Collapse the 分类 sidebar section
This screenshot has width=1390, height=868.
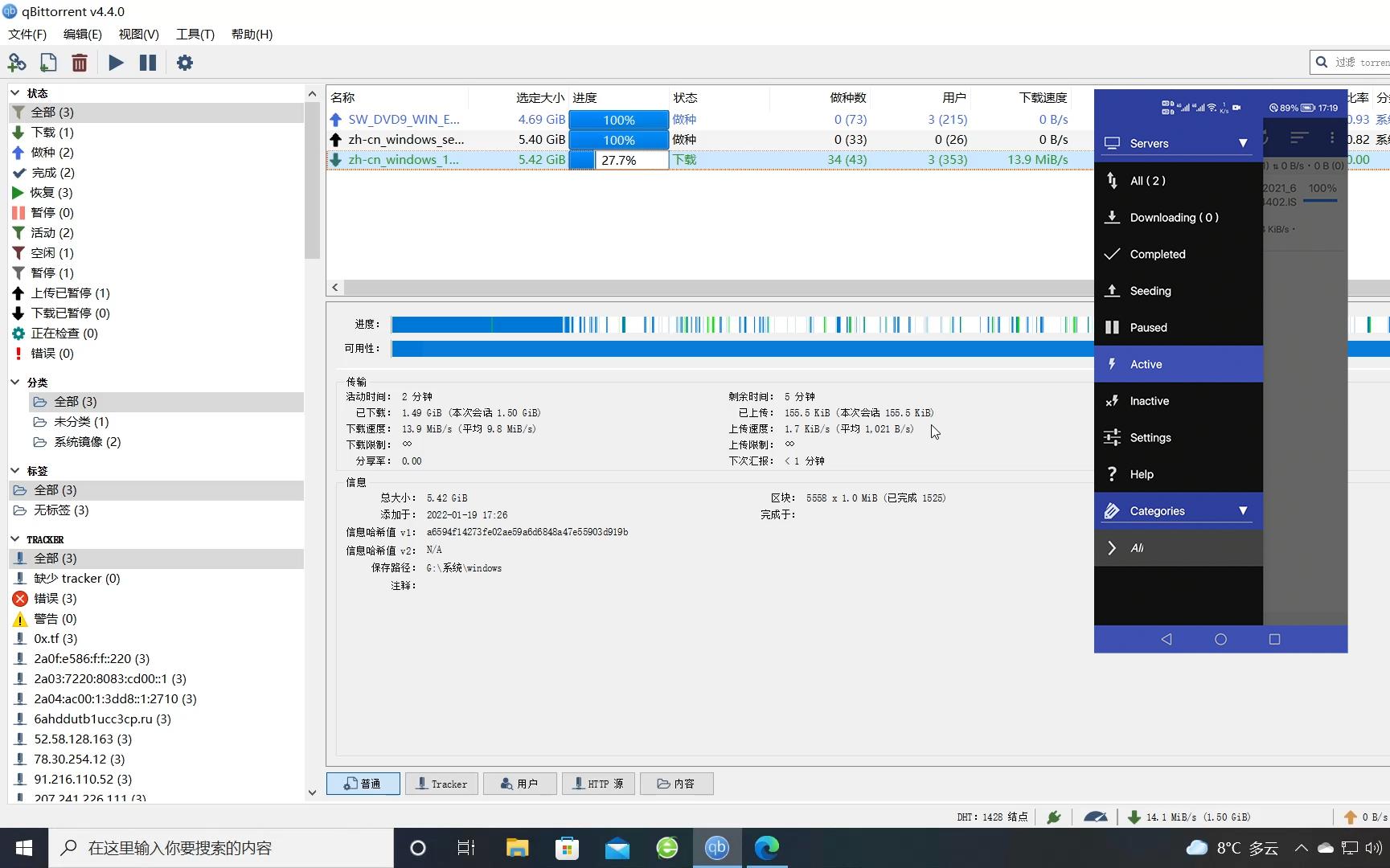coord(15,383)
